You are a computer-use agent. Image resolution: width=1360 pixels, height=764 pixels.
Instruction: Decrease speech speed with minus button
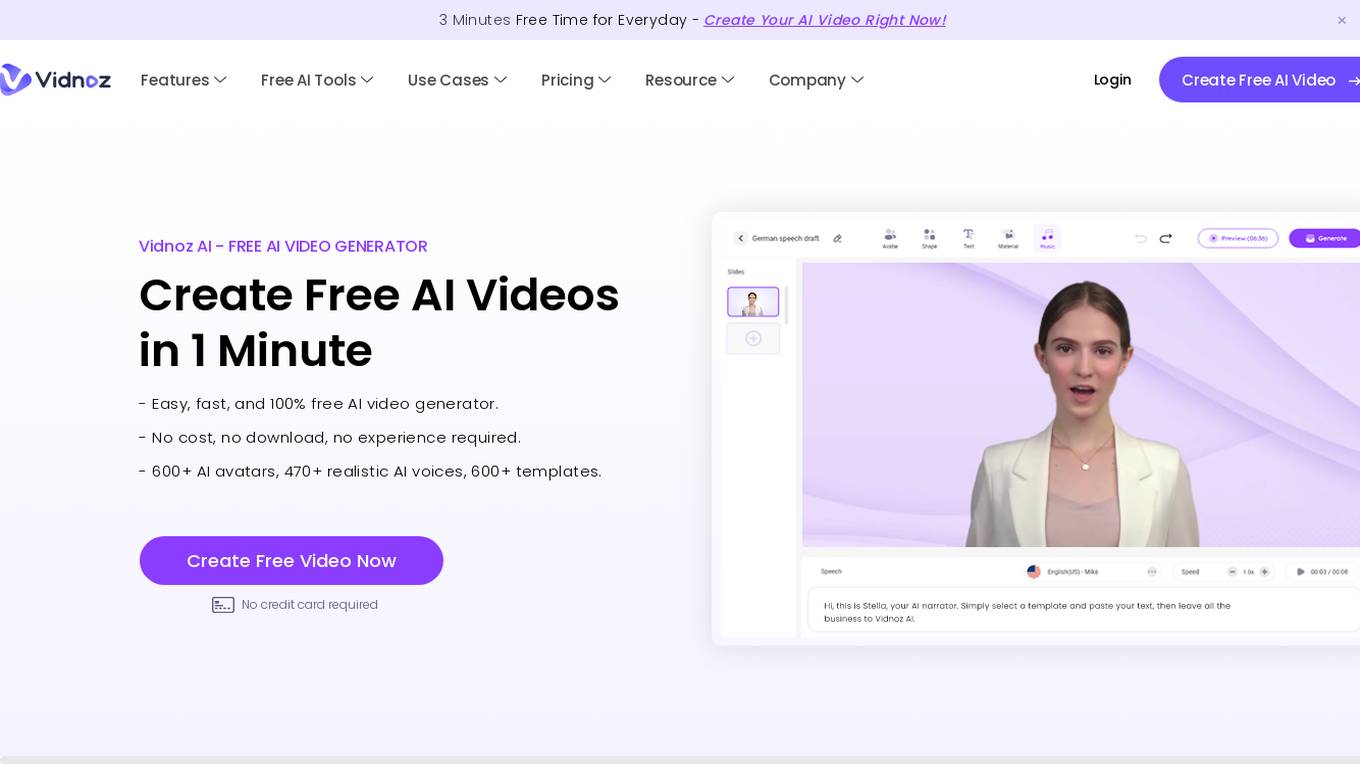1232,572
